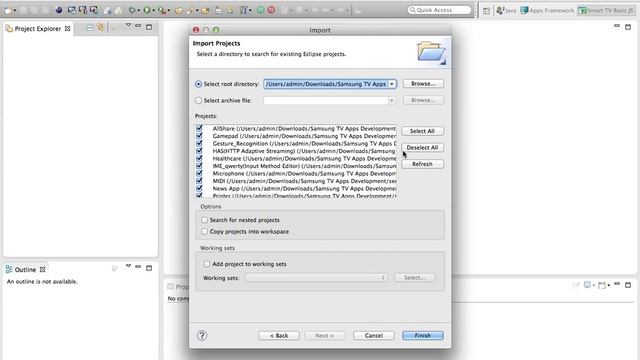Select the Healthcare project row text

click(x=304, y=158)
